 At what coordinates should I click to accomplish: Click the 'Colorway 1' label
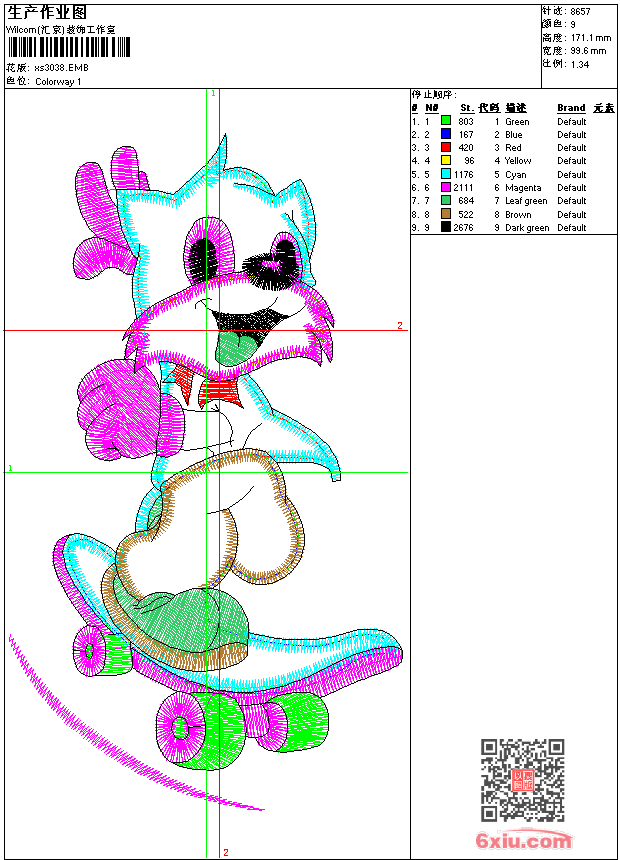[58, 82]
